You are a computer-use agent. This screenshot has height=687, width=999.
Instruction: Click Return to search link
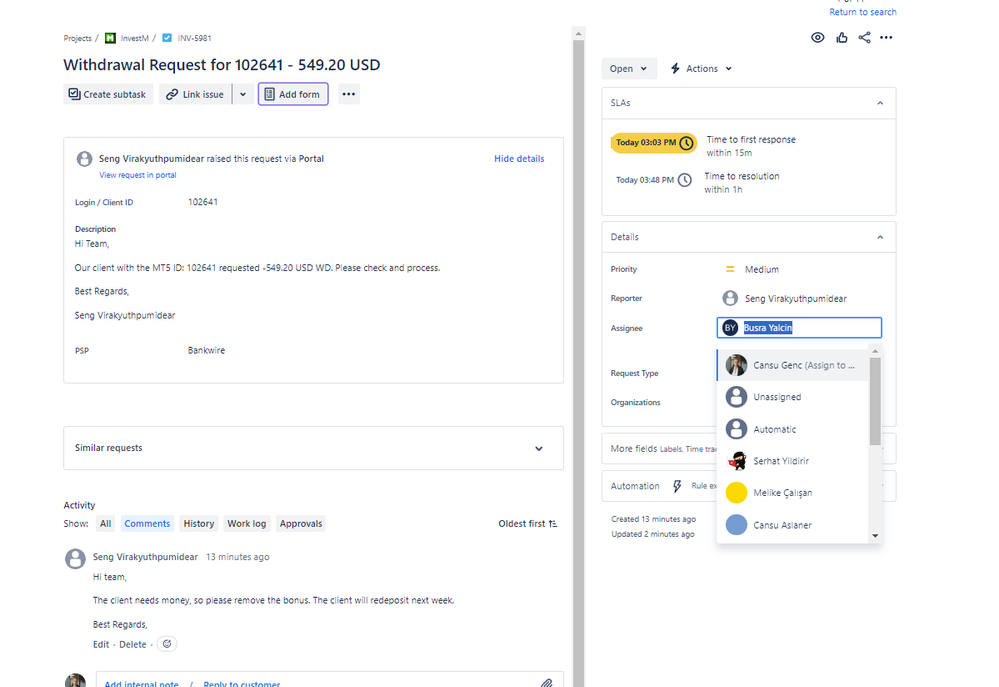click(x=863, y=12)
